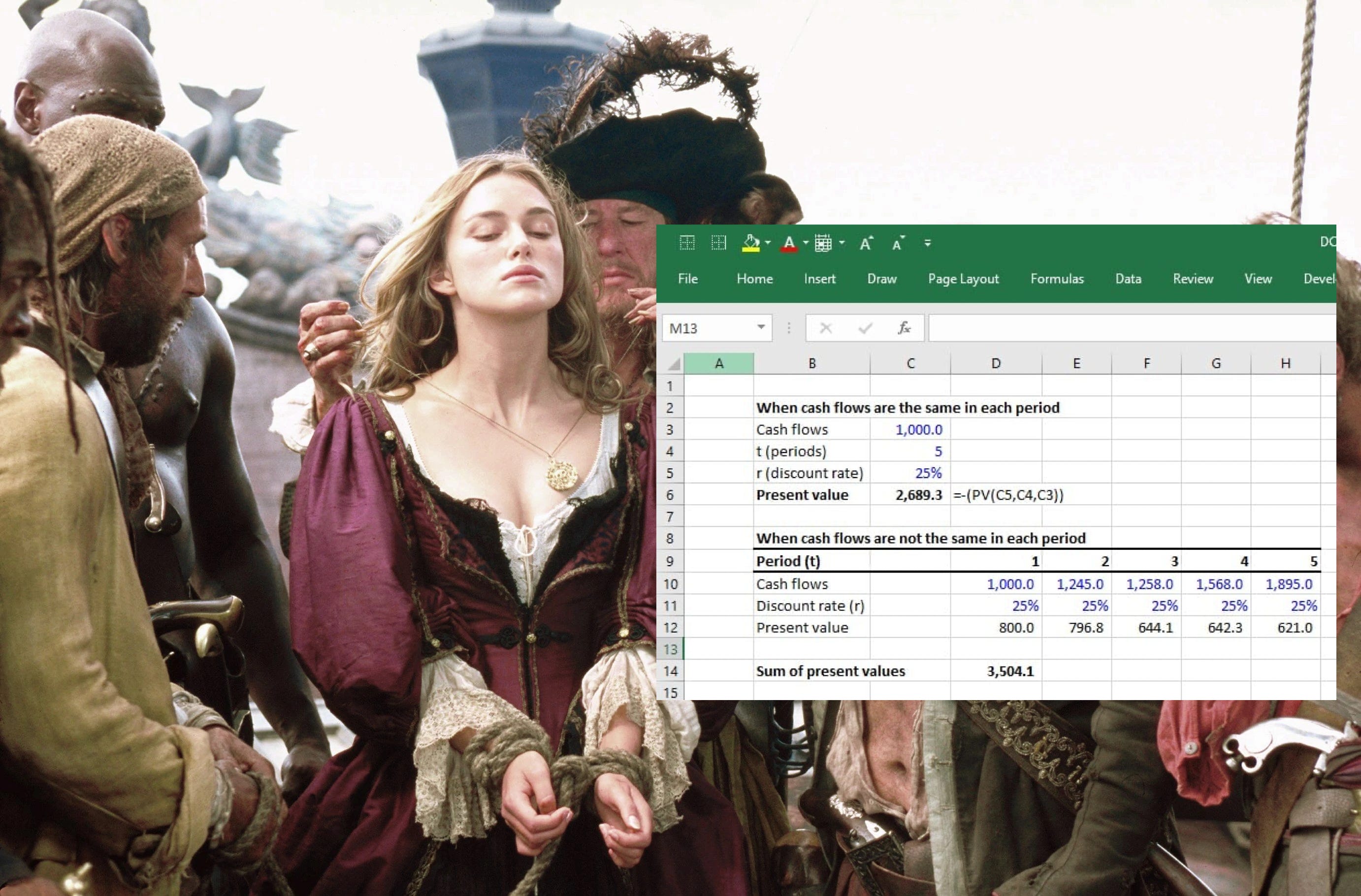This screenshot has height=896, width=1361.
Task: Click the right border icon
Action: [718, 243]
